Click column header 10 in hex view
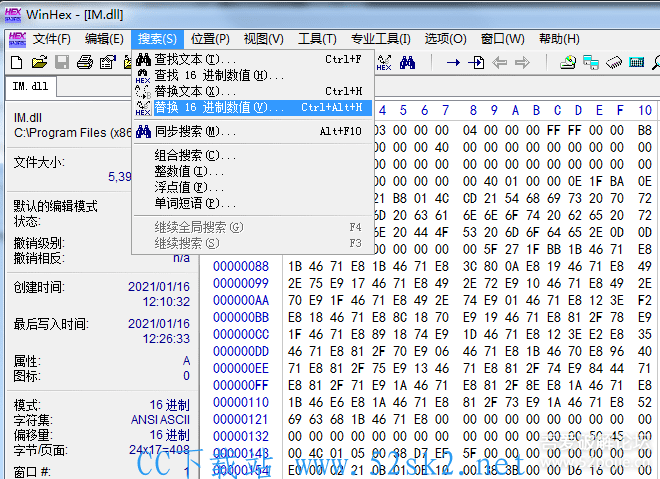 (645, 110)
